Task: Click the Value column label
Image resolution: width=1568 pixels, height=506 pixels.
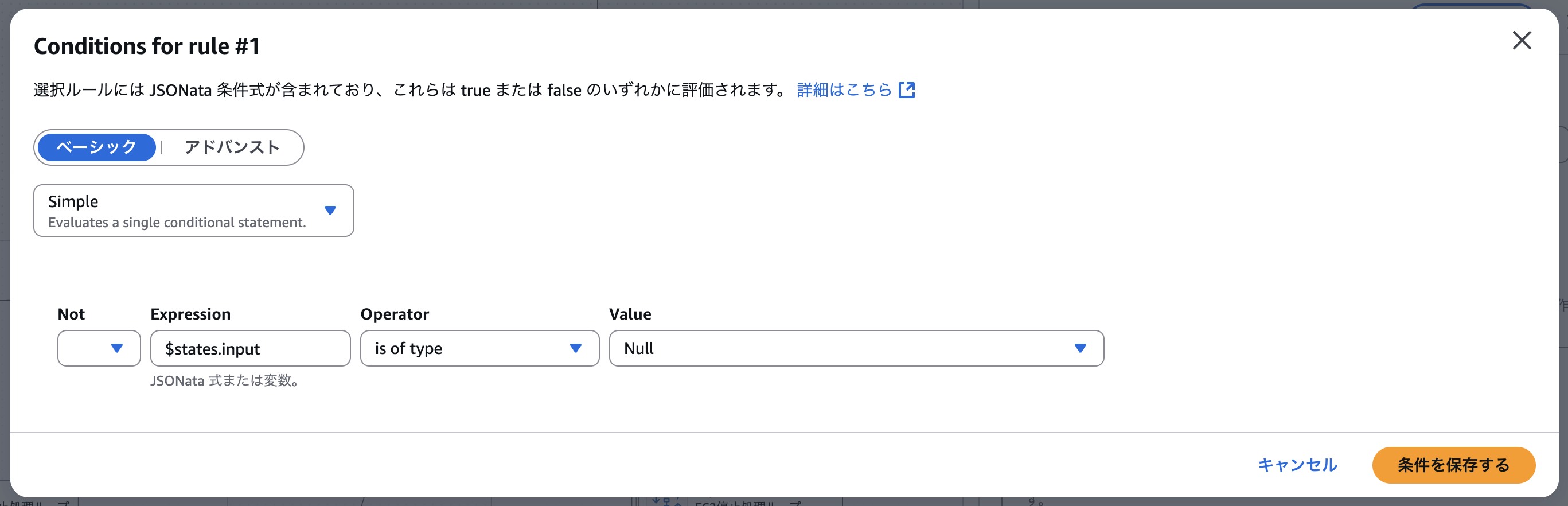Action: pos(630,314)
